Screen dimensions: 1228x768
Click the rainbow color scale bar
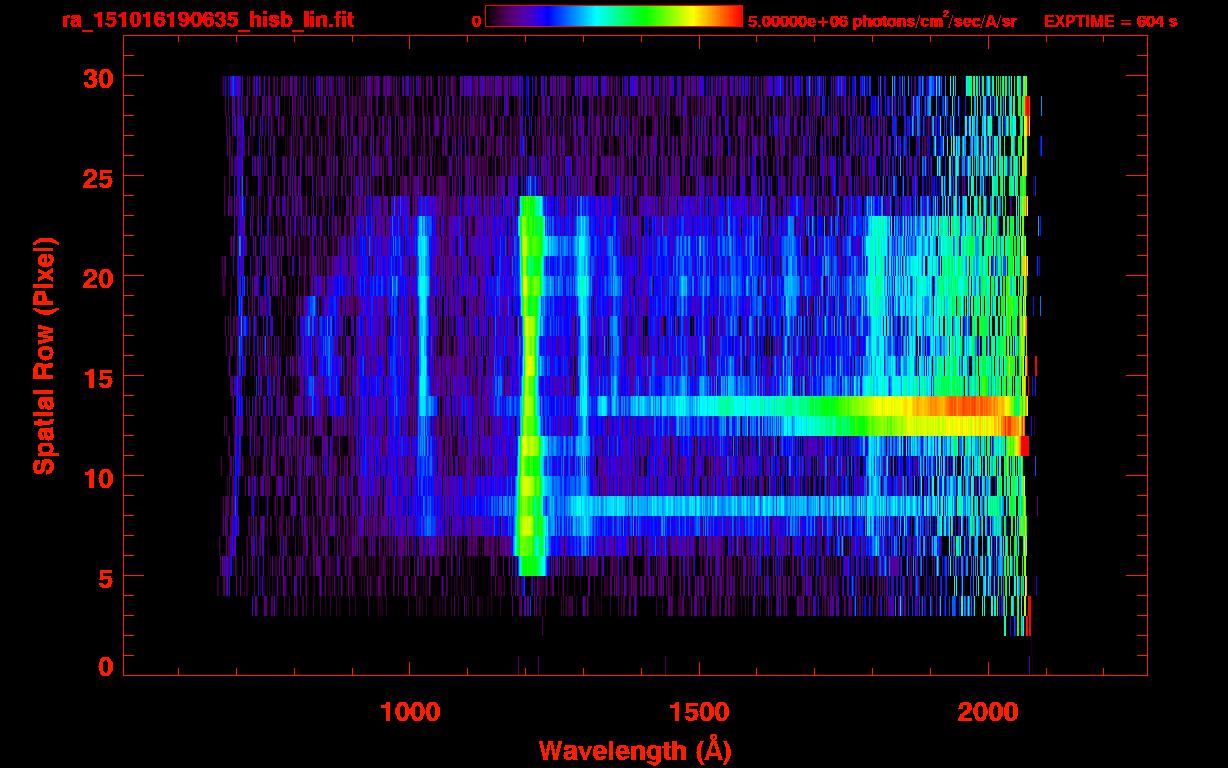[x=613, y=16]
